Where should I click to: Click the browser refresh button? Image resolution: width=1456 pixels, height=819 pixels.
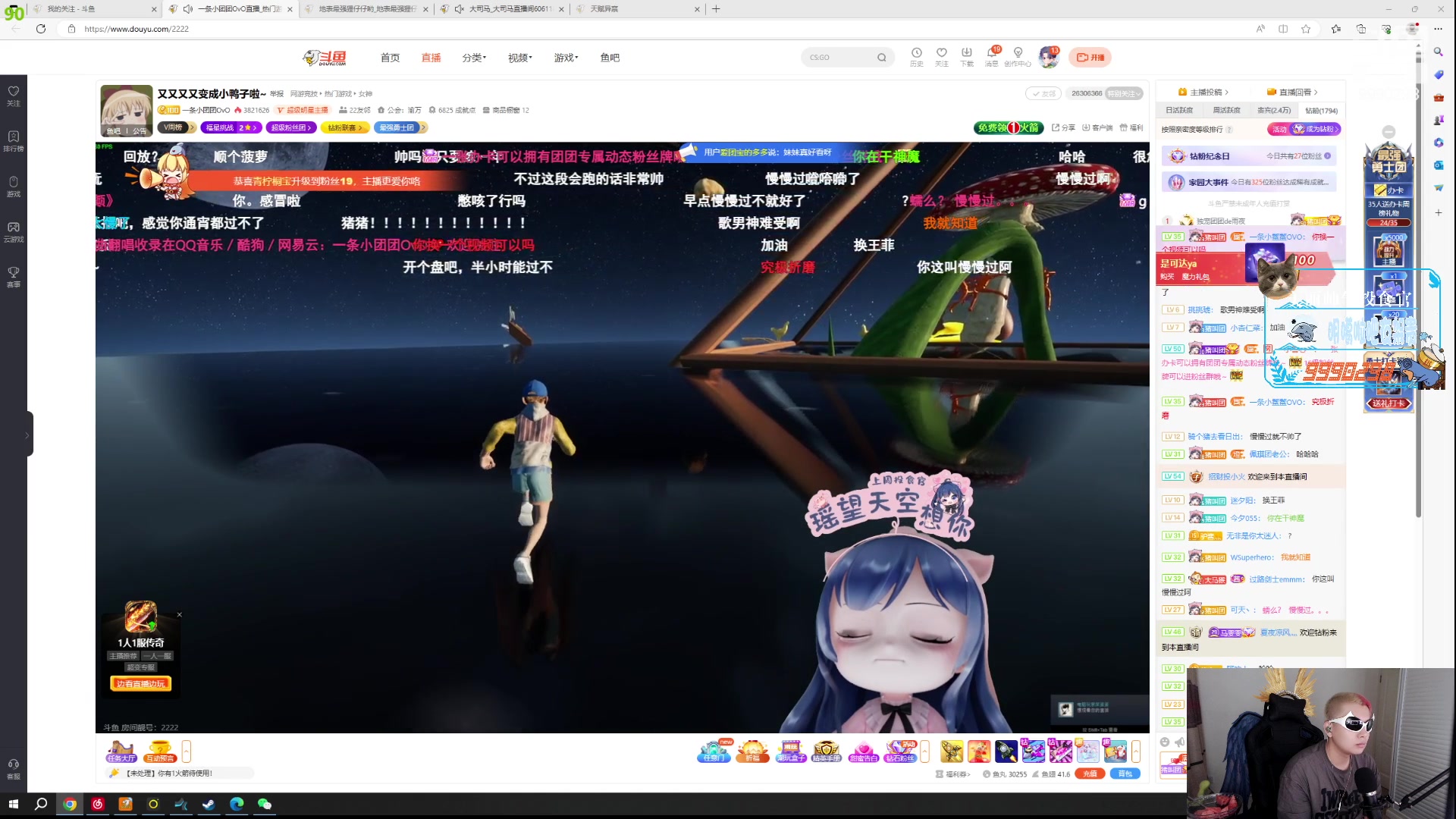(41, 29)
